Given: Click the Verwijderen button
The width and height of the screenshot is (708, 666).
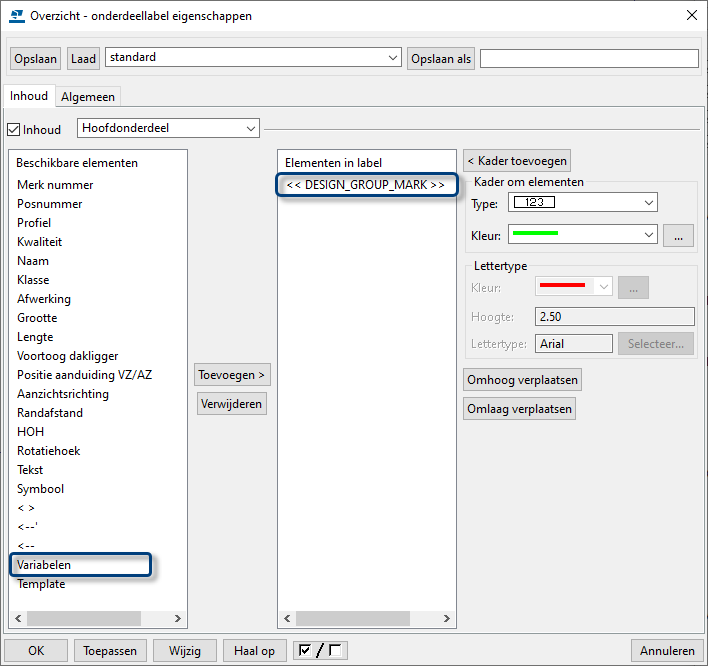Looking at the screenshot, I should tap(232, 404).
